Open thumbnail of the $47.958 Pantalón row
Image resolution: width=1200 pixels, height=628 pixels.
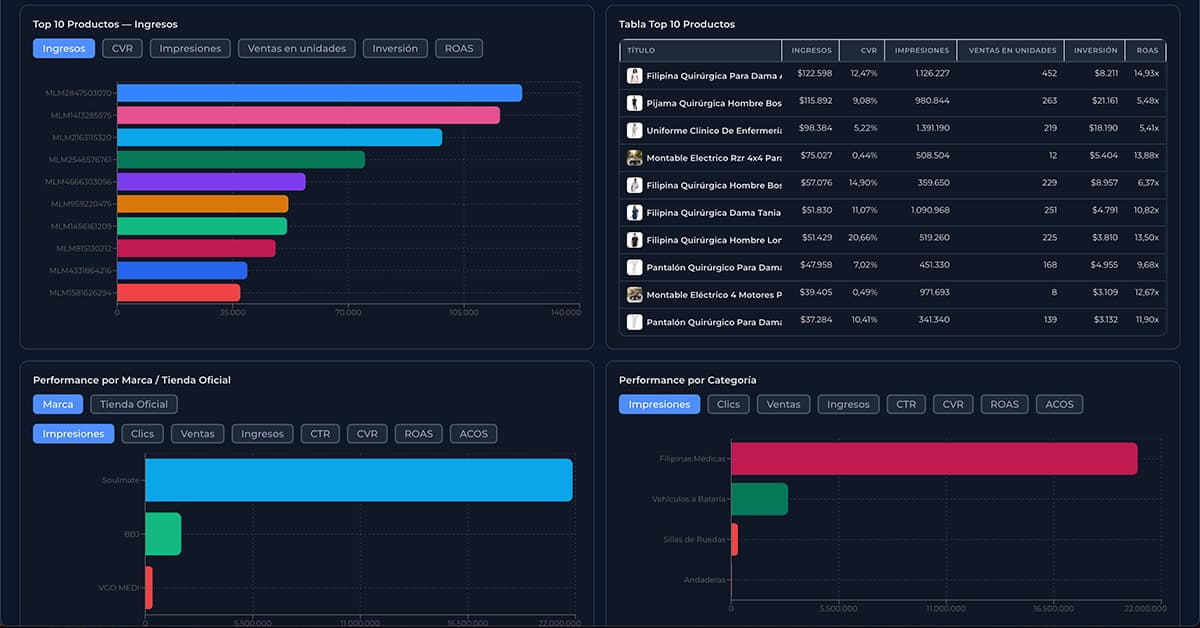(x=634, y=267)
